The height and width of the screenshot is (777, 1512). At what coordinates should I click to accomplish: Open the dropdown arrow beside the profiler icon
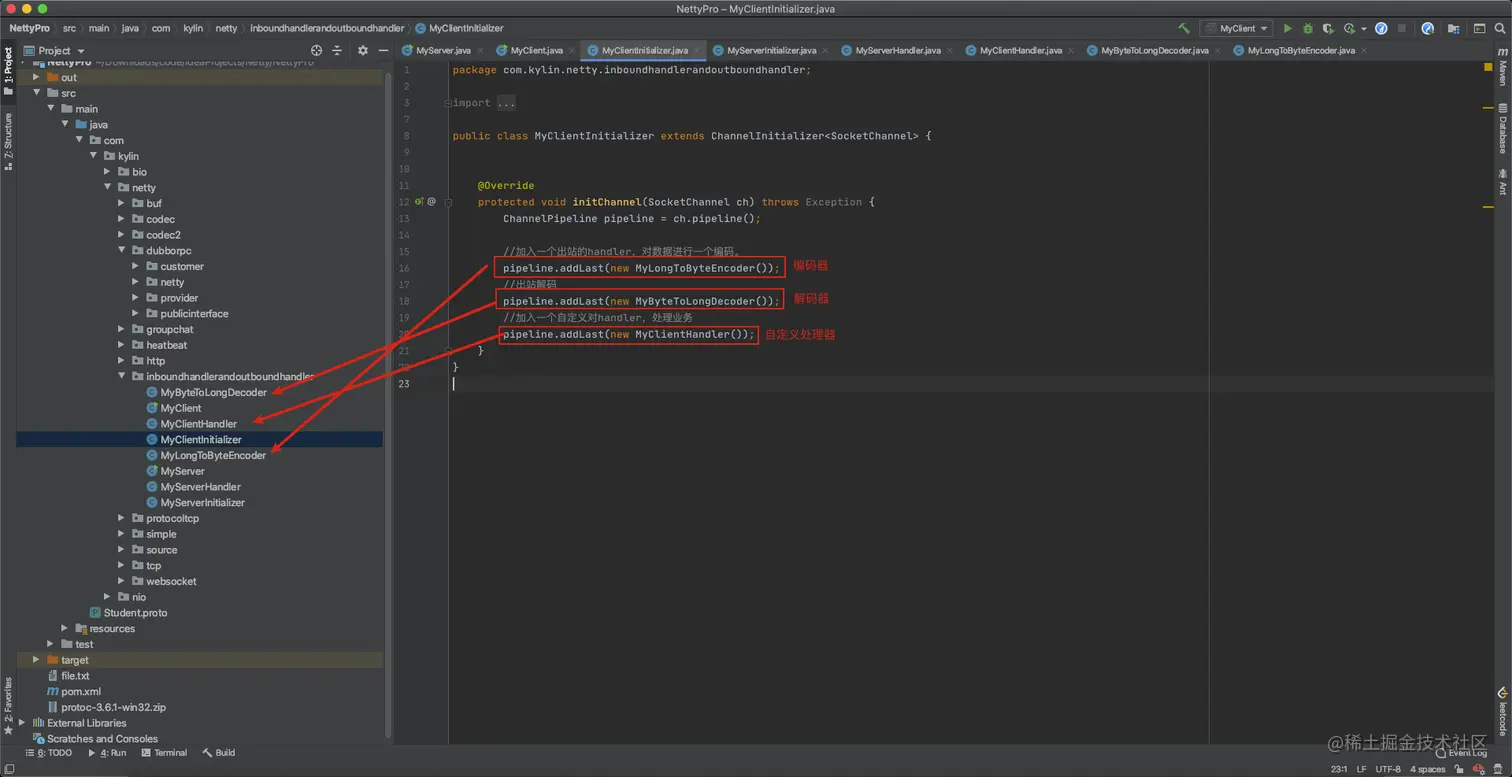1363,29
